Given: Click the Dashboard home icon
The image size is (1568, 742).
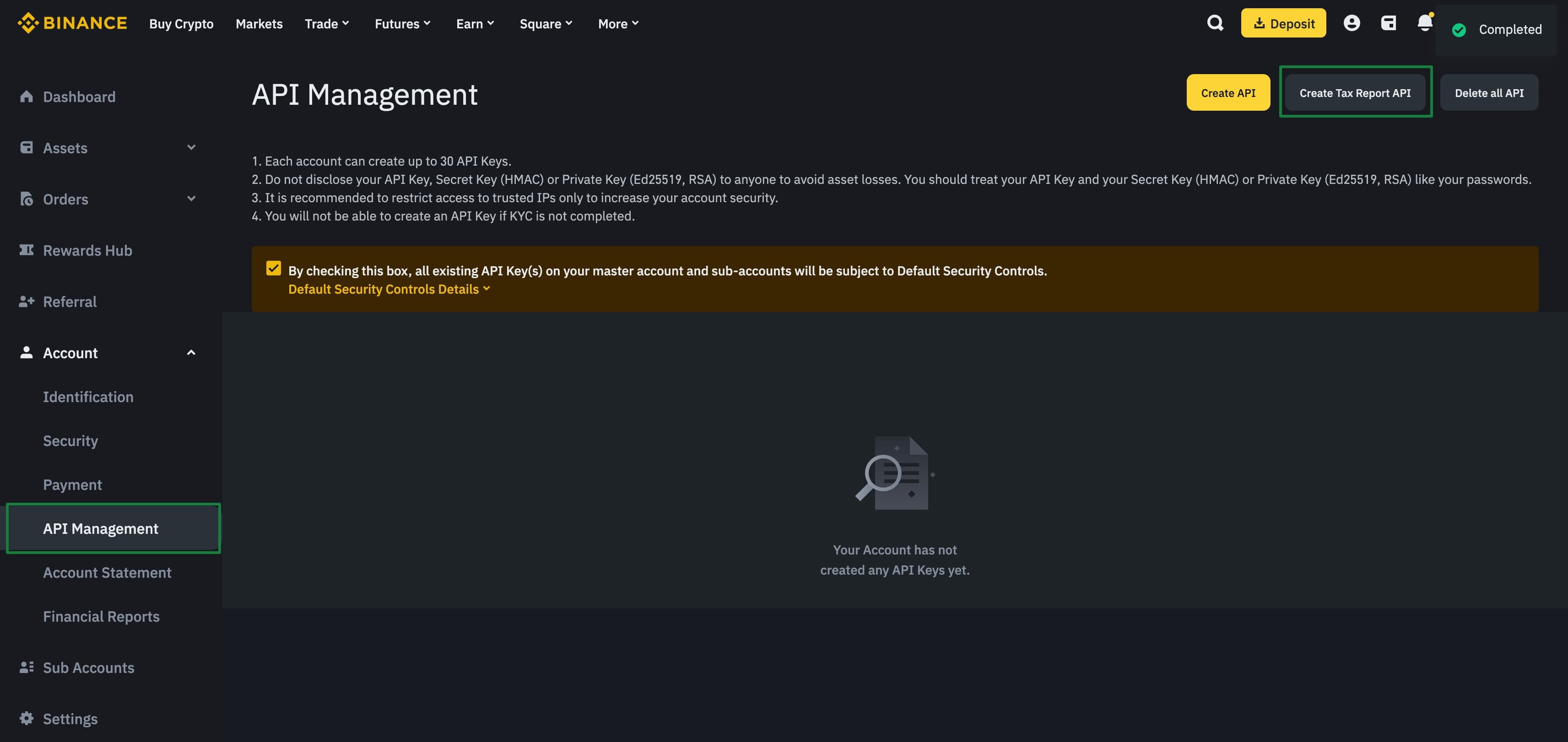Looking at the screenshot, I should (x=26, y=96).
